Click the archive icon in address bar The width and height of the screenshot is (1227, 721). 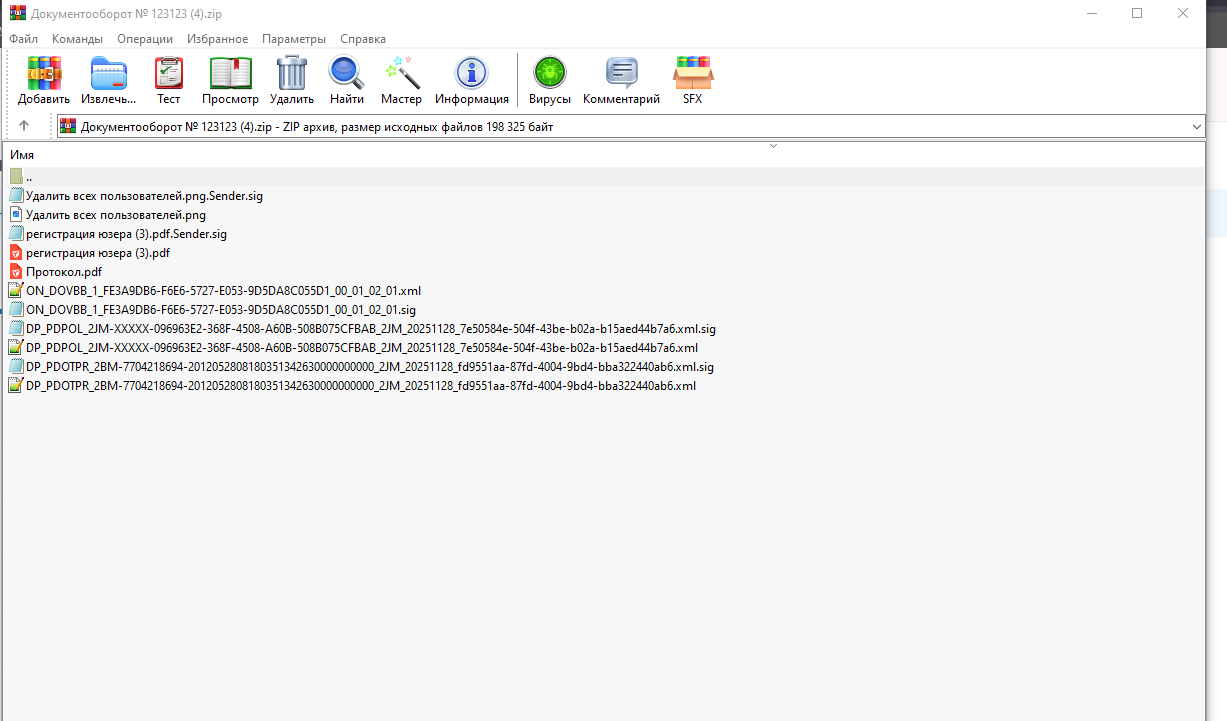tap(68, 127)
